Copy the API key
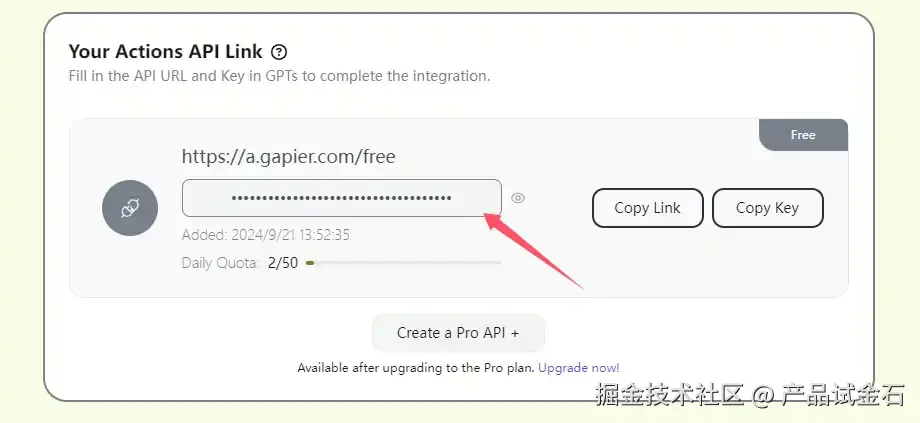The width and height of the screenshot is (920, 423). click(x=767, y=208)
